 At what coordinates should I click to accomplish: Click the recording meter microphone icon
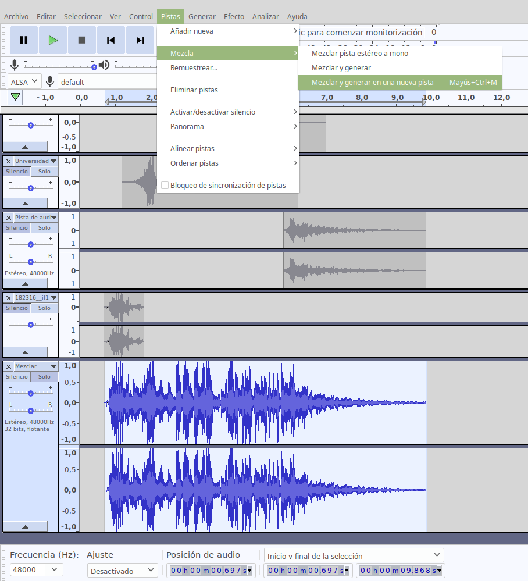14,65
